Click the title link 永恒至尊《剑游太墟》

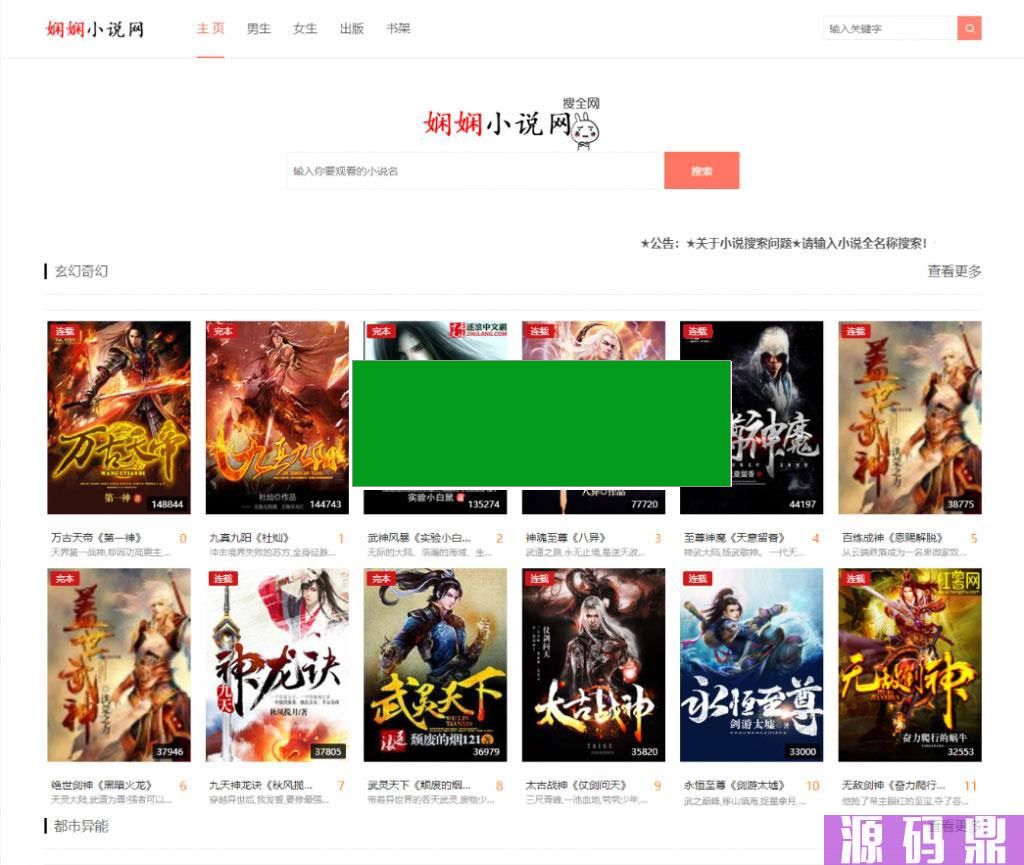[x=734, y=785]
